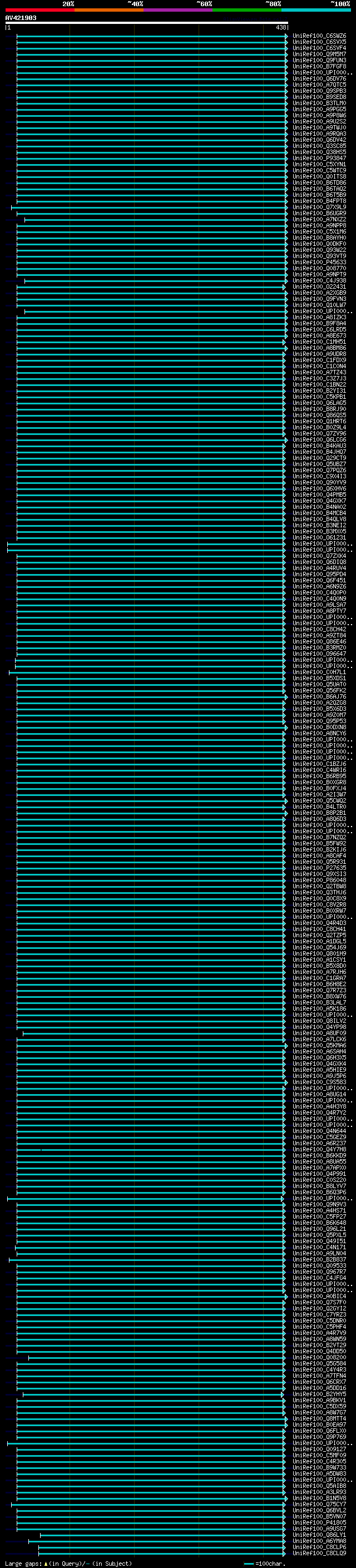Viewport: 356px width, 1568px height.
Task: Select the UniRef100_Q38HS5 label
Action: pos(319,152)
